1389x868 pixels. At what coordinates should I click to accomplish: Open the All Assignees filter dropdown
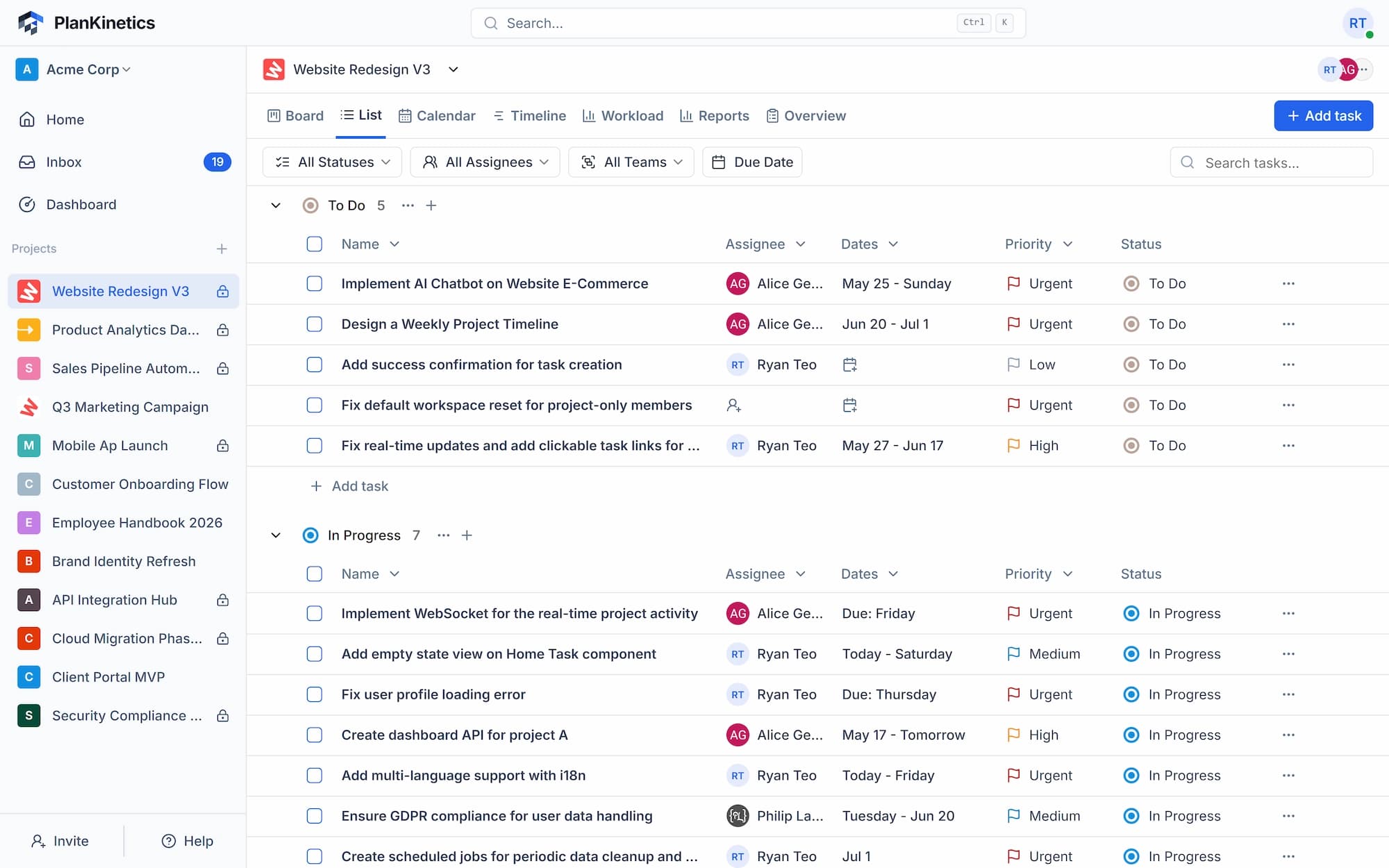point(485,162)
